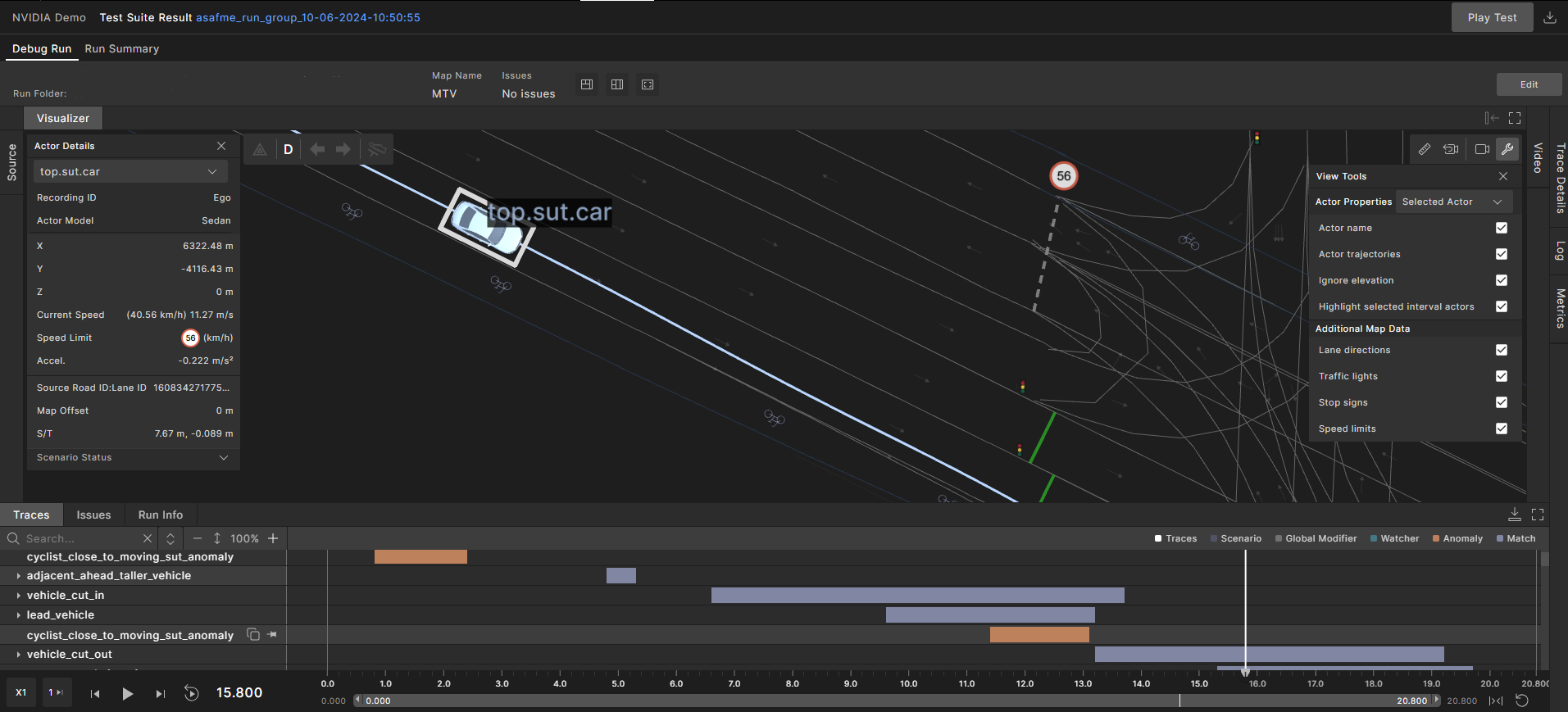This screenshot has width=1568, height=712.
Task: Expand the vehicle_cut_in trace row
Action: (x=19, y=596)
